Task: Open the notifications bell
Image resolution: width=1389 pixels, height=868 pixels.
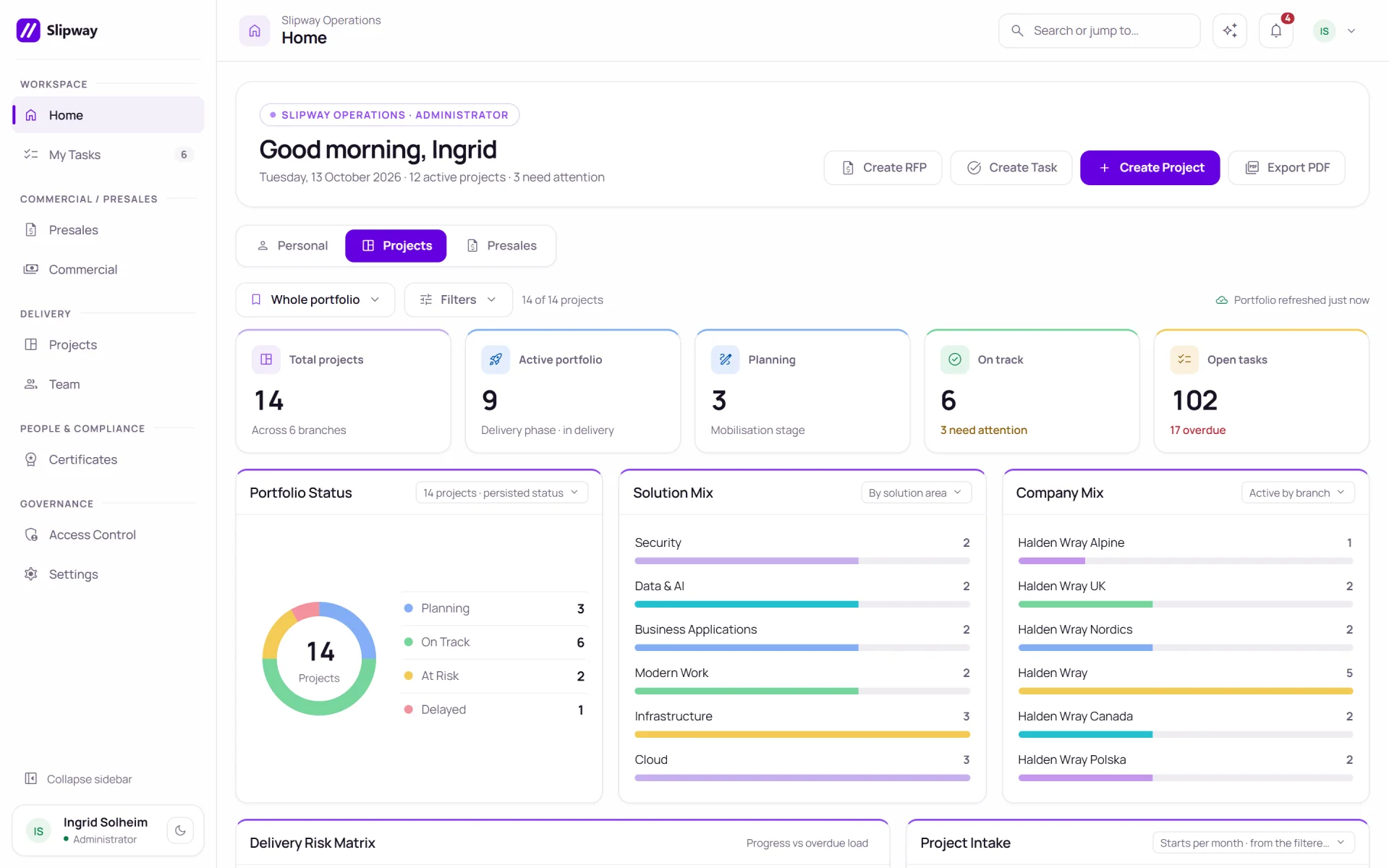Action: tap(1275, 30)
